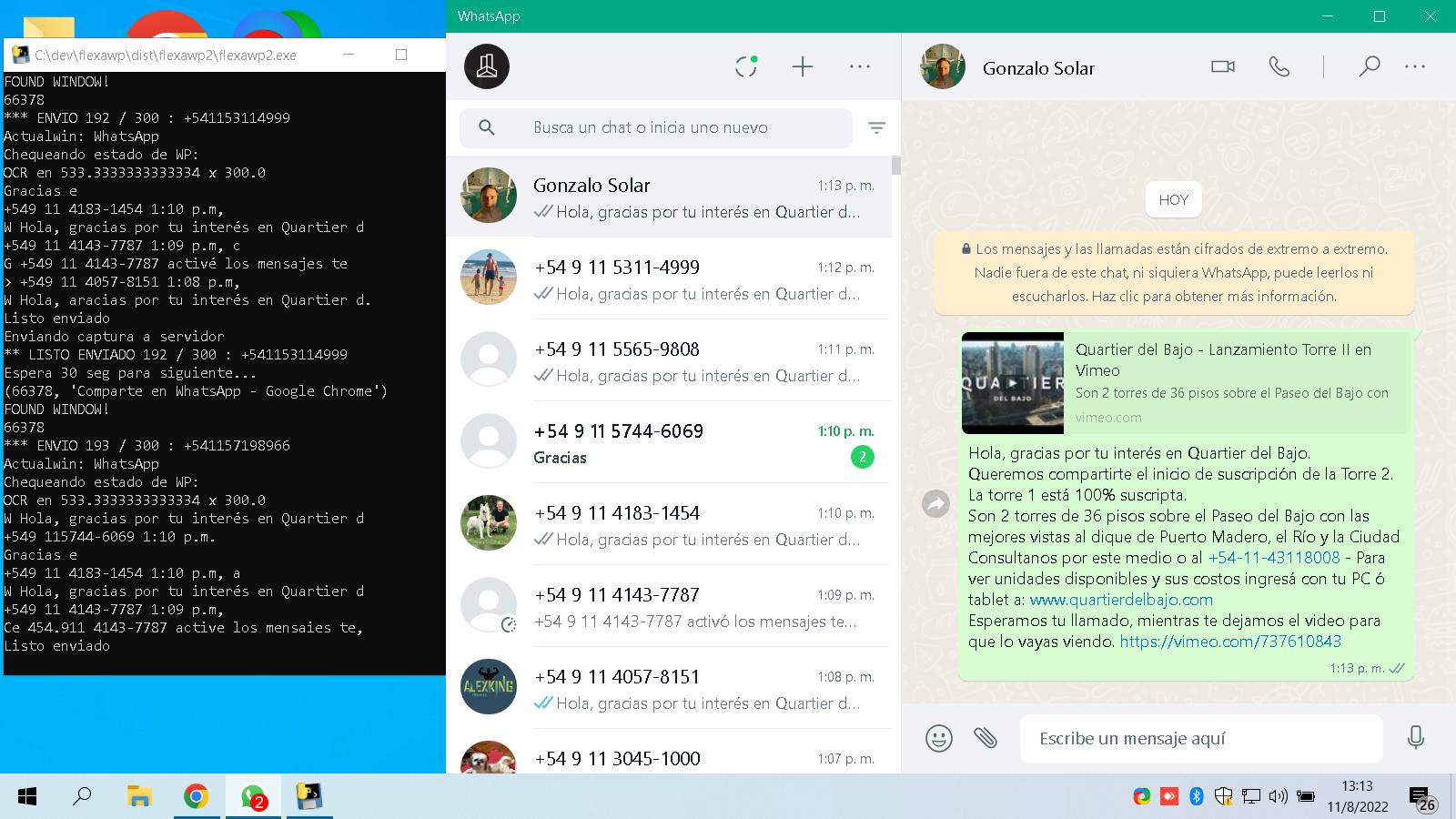Open the emoji picker
Image resolution: width=1456 pixels, height=819 pixels.
coord(938,737)
